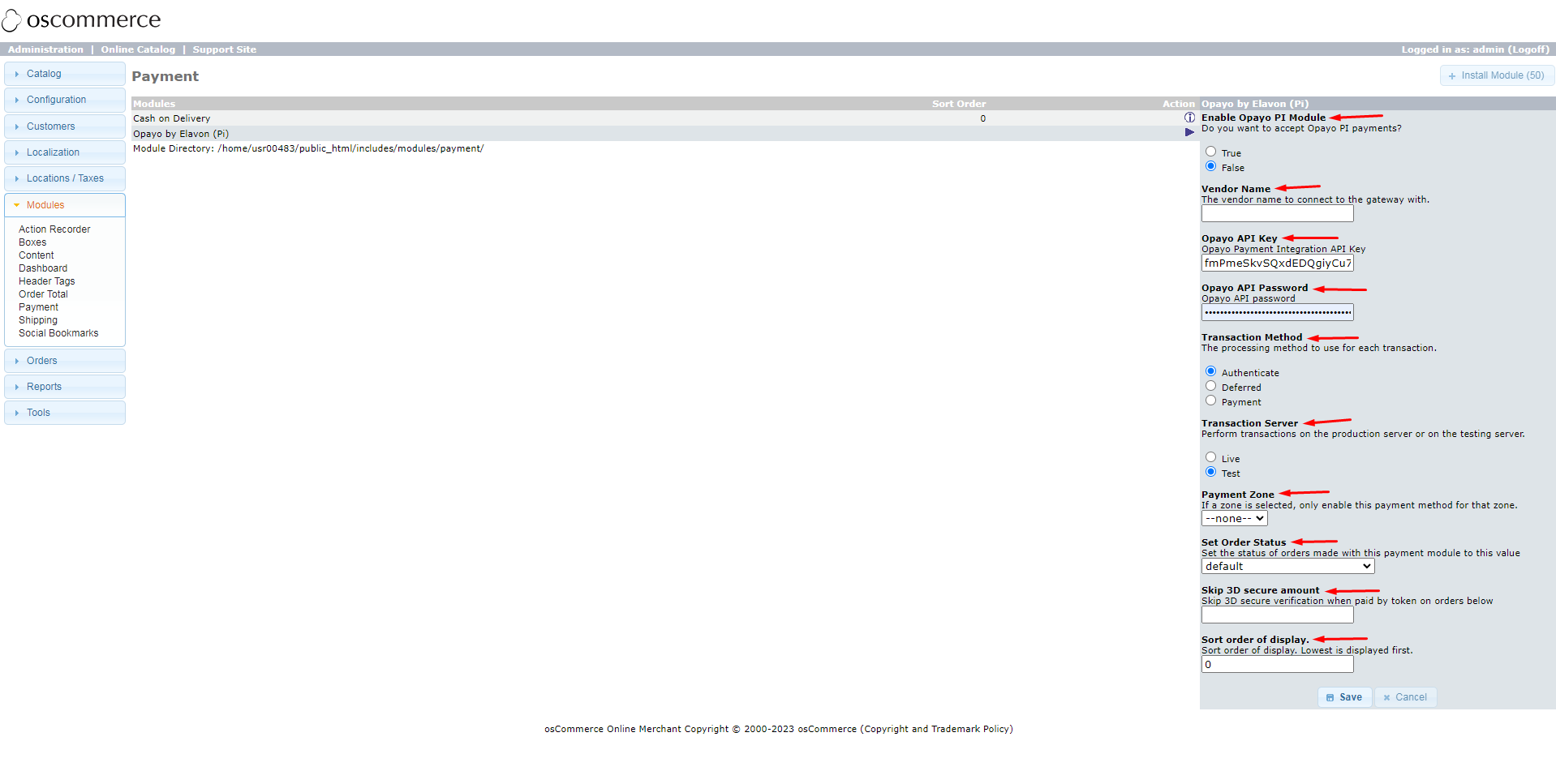Expand the Configuration sidebar section
Viewport: 1556px width, 784px height.
(x=65, y=100)
